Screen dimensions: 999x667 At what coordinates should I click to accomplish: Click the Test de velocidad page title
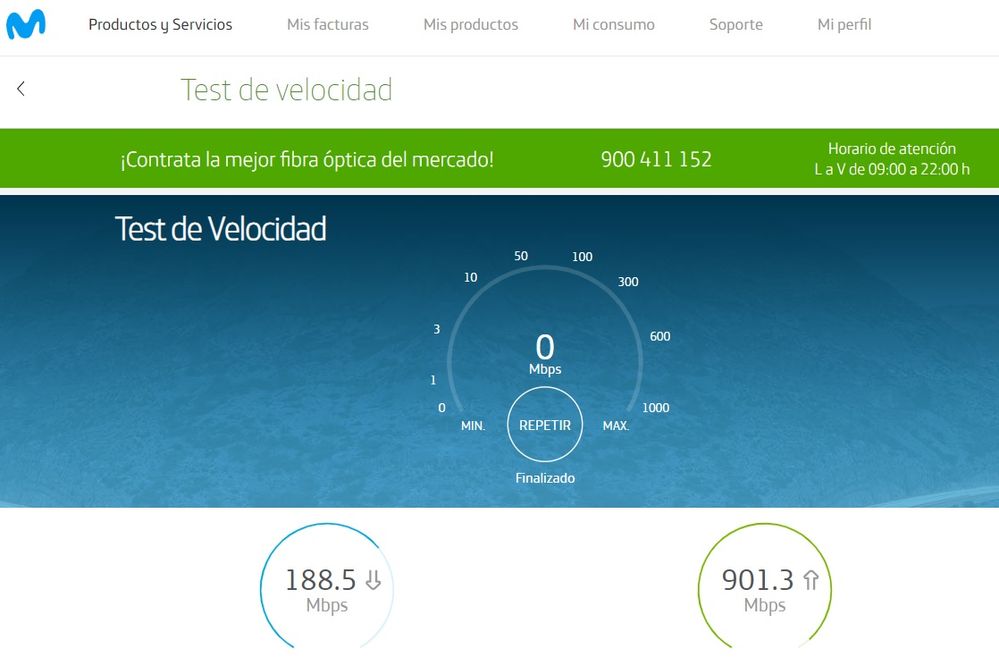pyautogui.click(x=285, y=89)
